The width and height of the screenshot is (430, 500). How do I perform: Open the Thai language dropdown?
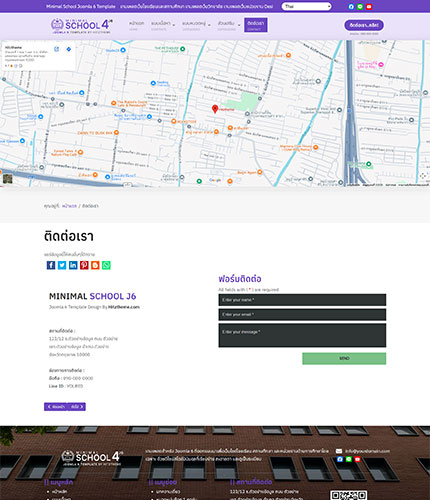point(306,6)
